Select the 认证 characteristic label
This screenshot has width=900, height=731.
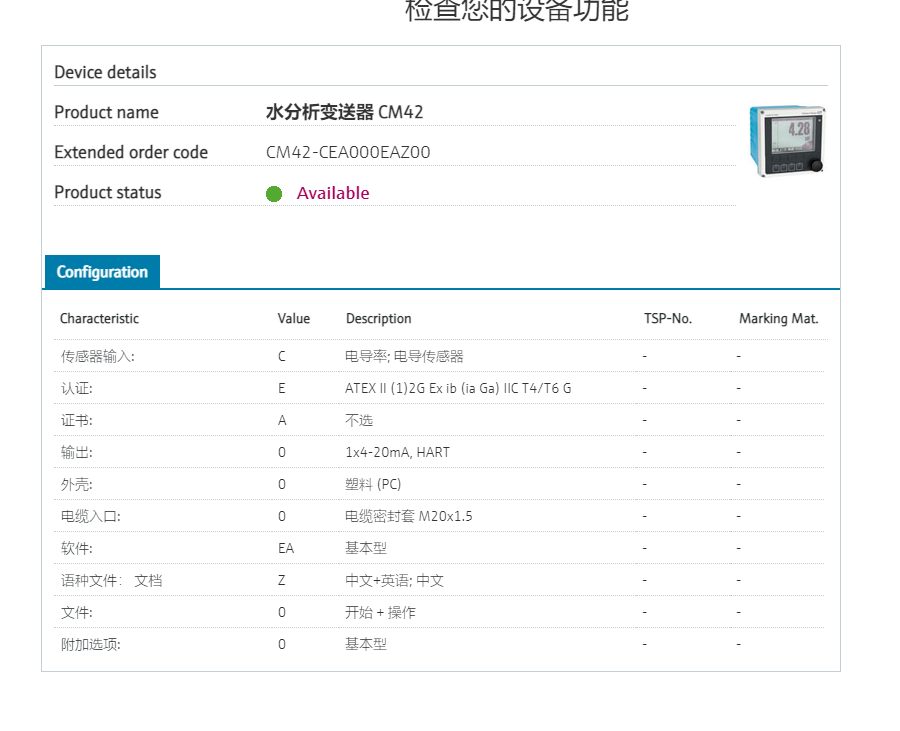(76, 388)
